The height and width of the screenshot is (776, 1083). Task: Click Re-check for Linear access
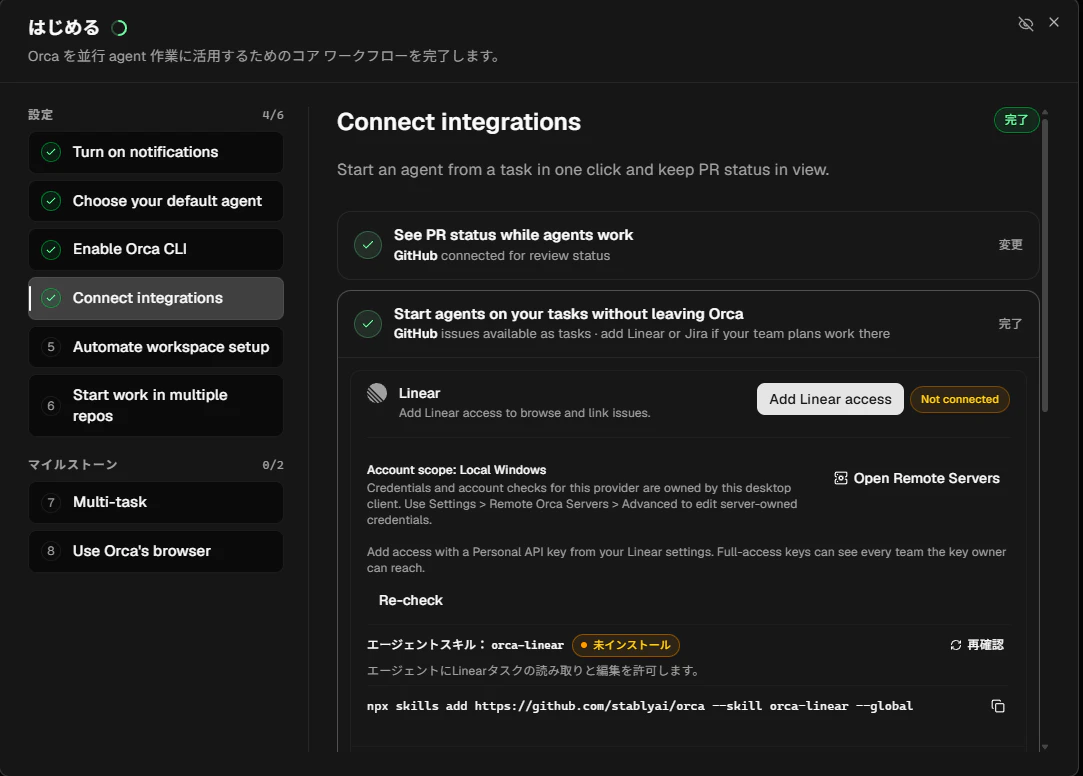coord(410,601)
